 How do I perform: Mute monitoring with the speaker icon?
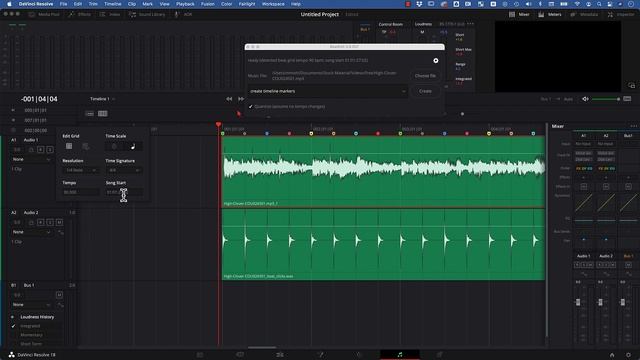click(585, 99)
